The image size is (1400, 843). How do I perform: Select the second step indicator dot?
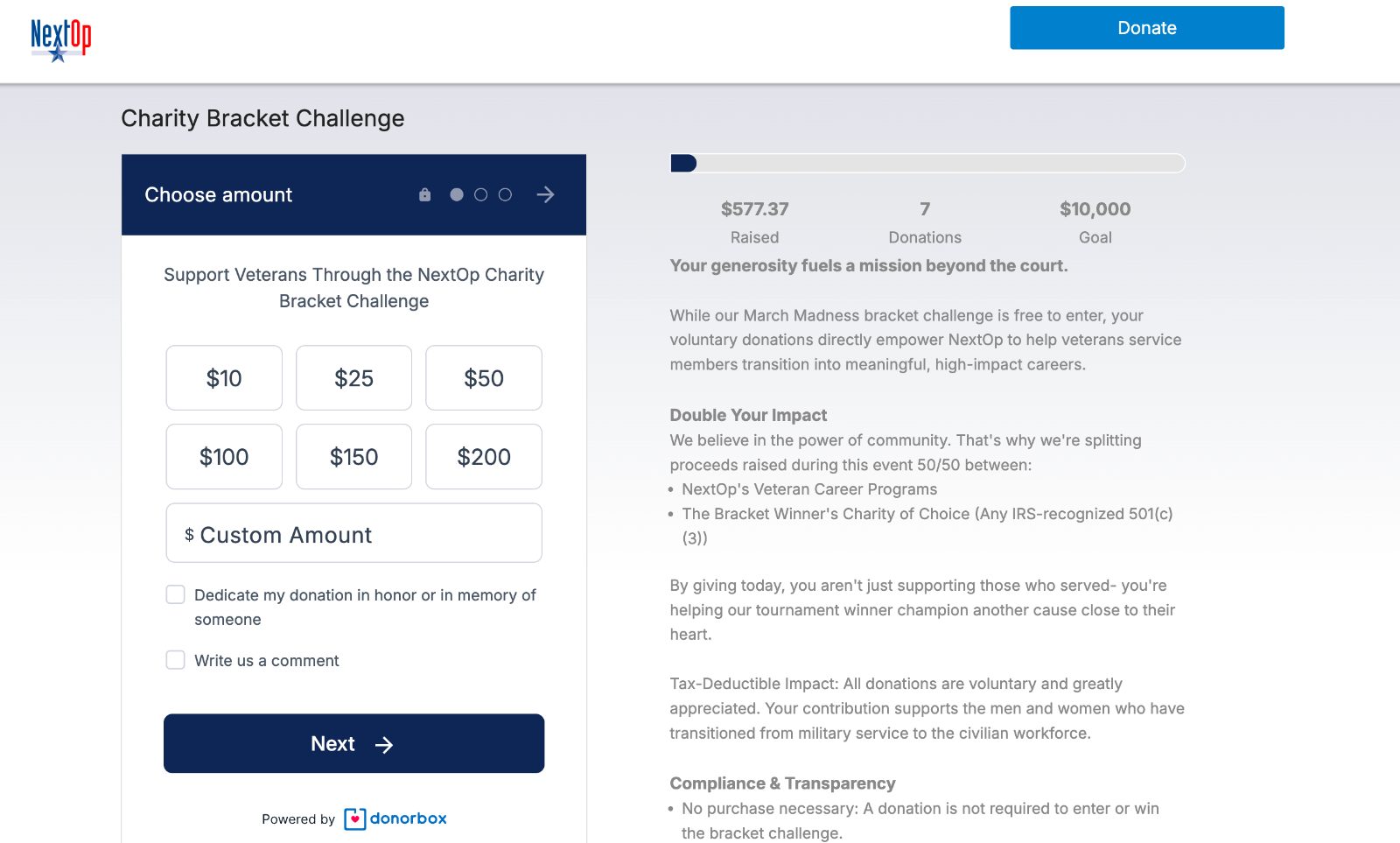481,195
